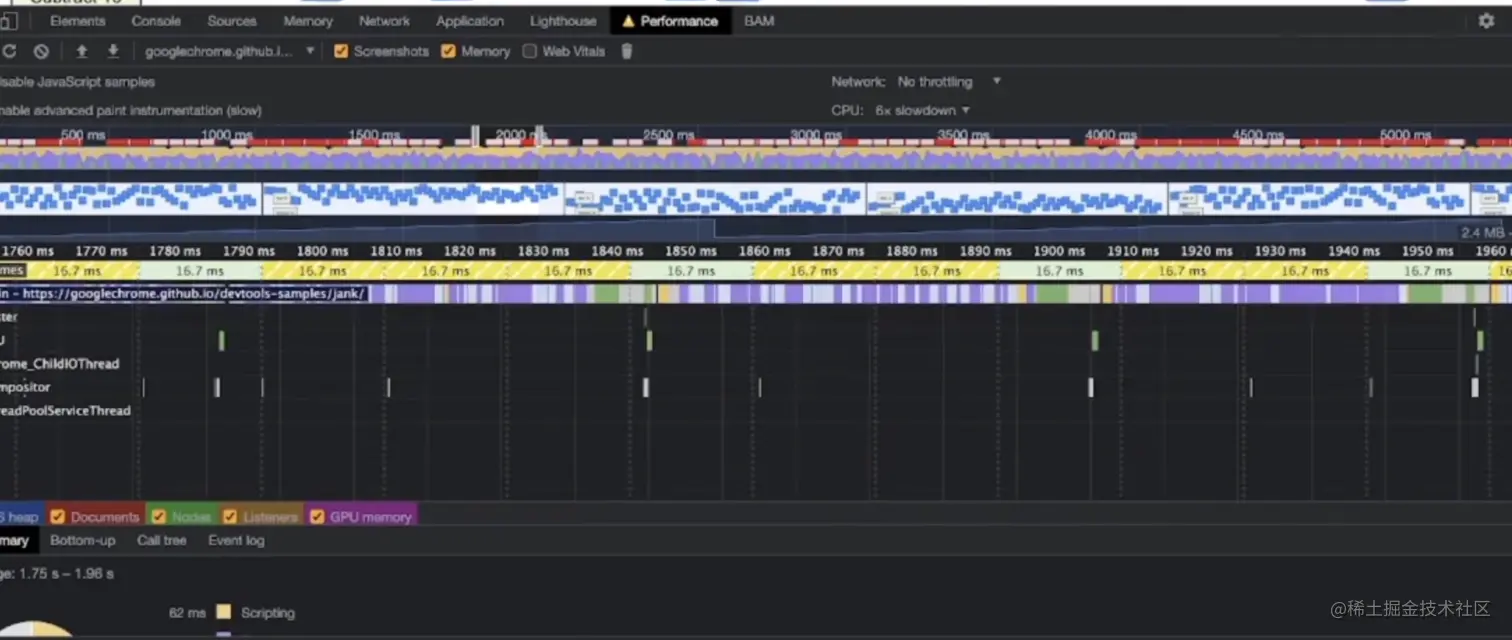This screenshot has height=640, width=1512.
Task: Save the profile with the download arrow
Action: (x=113, y=51)
